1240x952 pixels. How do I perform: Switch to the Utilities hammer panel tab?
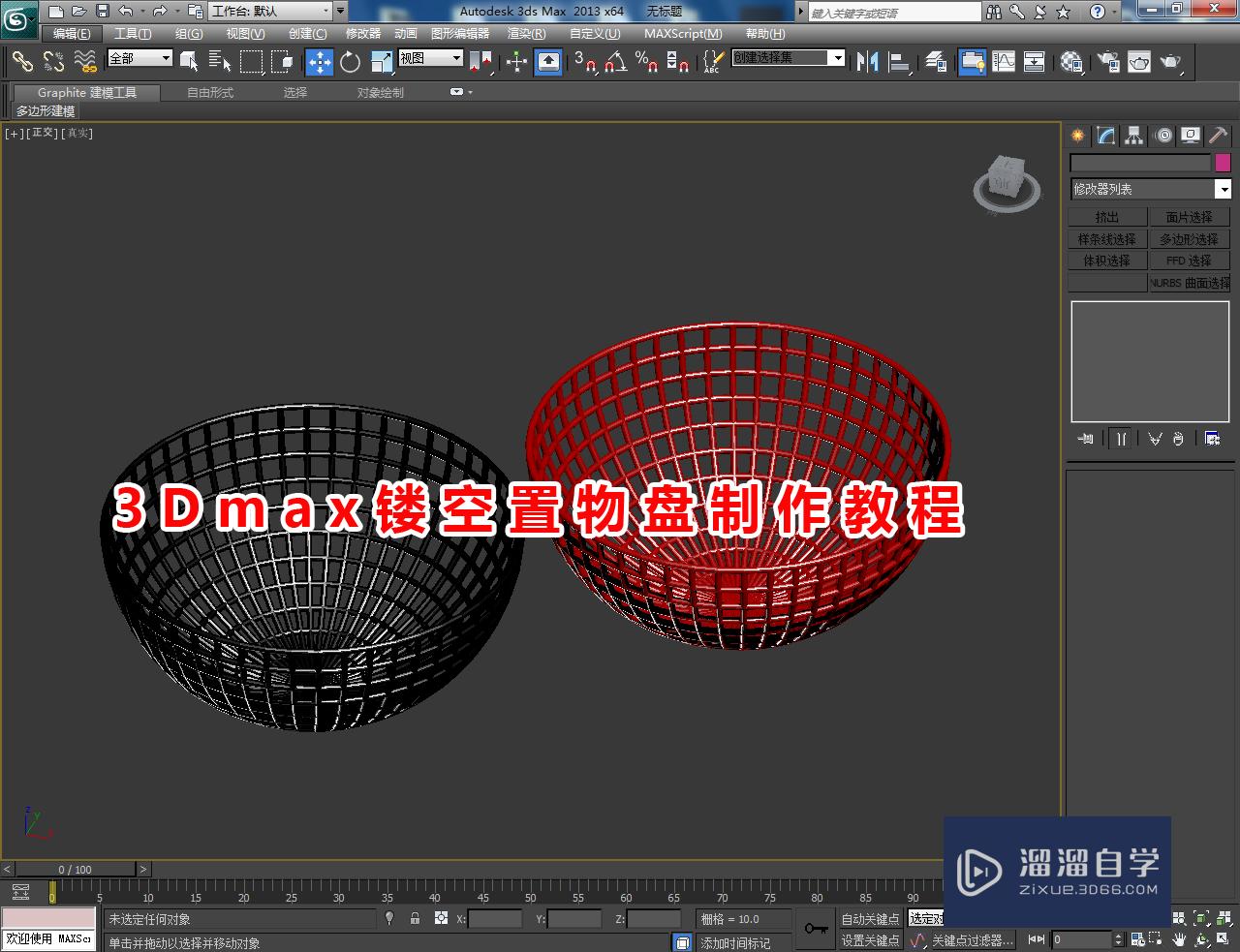(x=1219, y=136)
